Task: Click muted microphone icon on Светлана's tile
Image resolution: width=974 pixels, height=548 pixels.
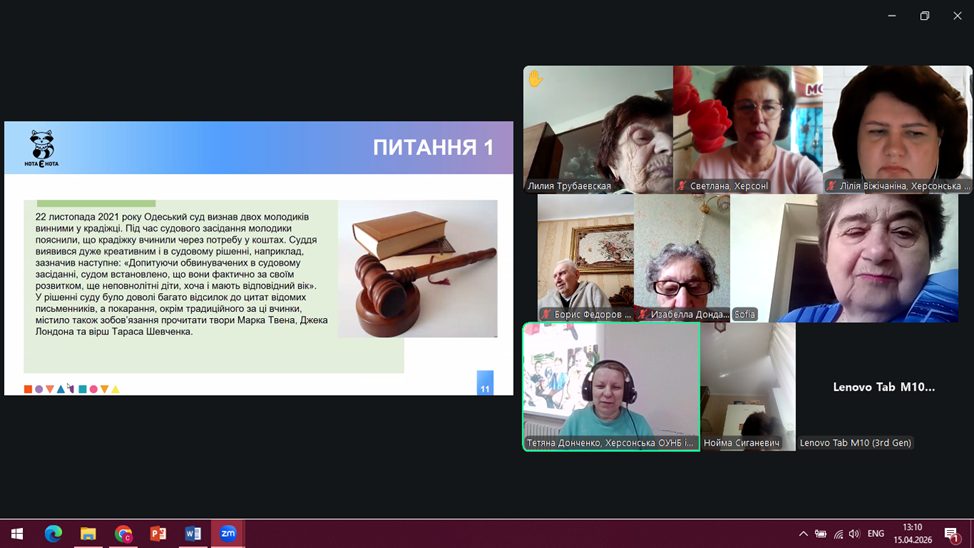Action: pyautogui.click(x=681, y=186)
